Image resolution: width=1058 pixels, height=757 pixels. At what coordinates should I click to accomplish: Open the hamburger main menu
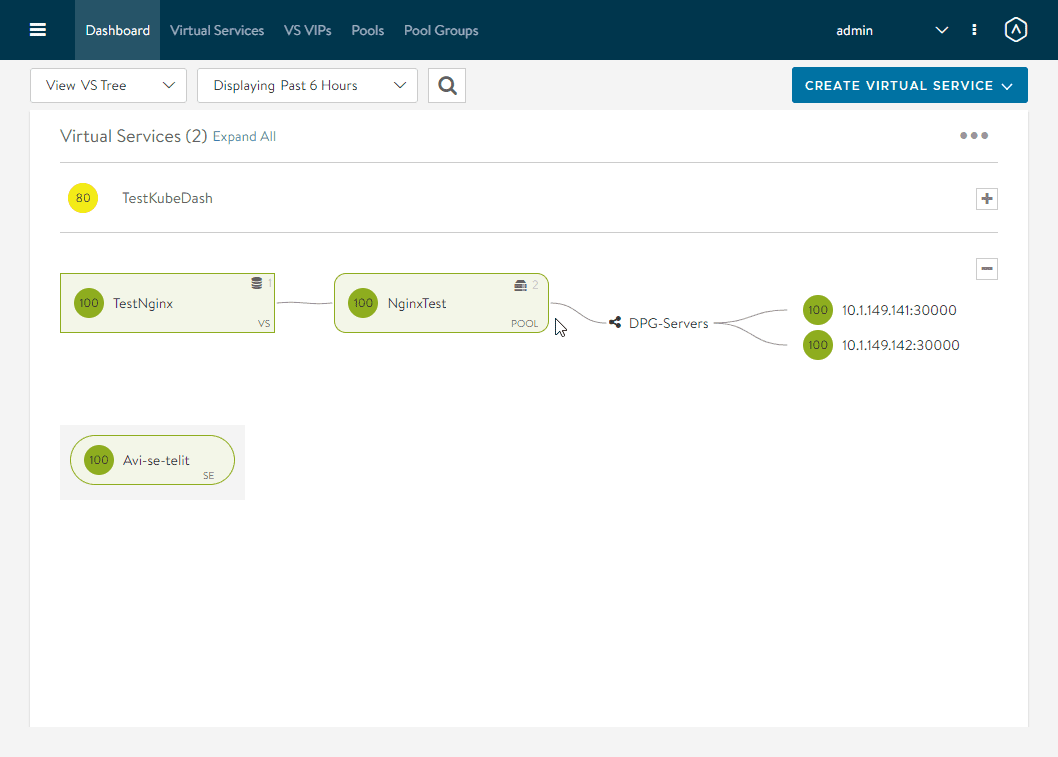pos(38,30)
